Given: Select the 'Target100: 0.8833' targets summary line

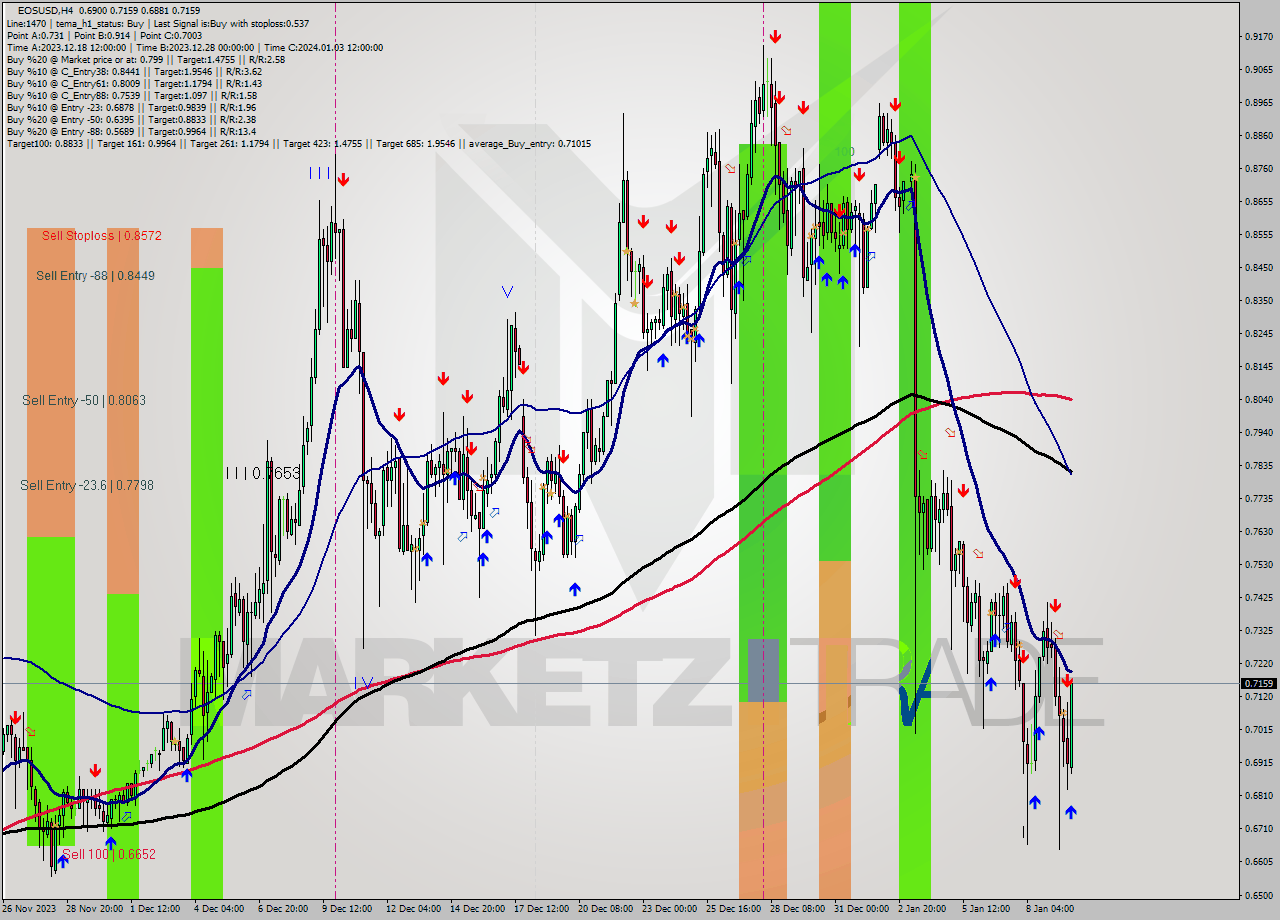Looking at the screenshot, I should [x=298, y=143].
